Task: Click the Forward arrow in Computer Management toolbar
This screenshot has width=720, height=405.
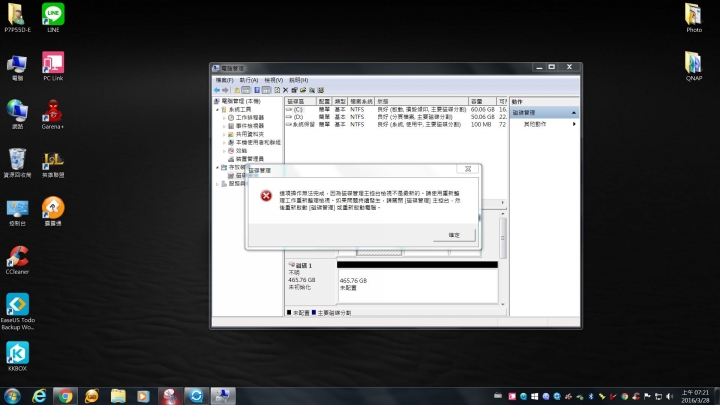Action: [225, 90]
